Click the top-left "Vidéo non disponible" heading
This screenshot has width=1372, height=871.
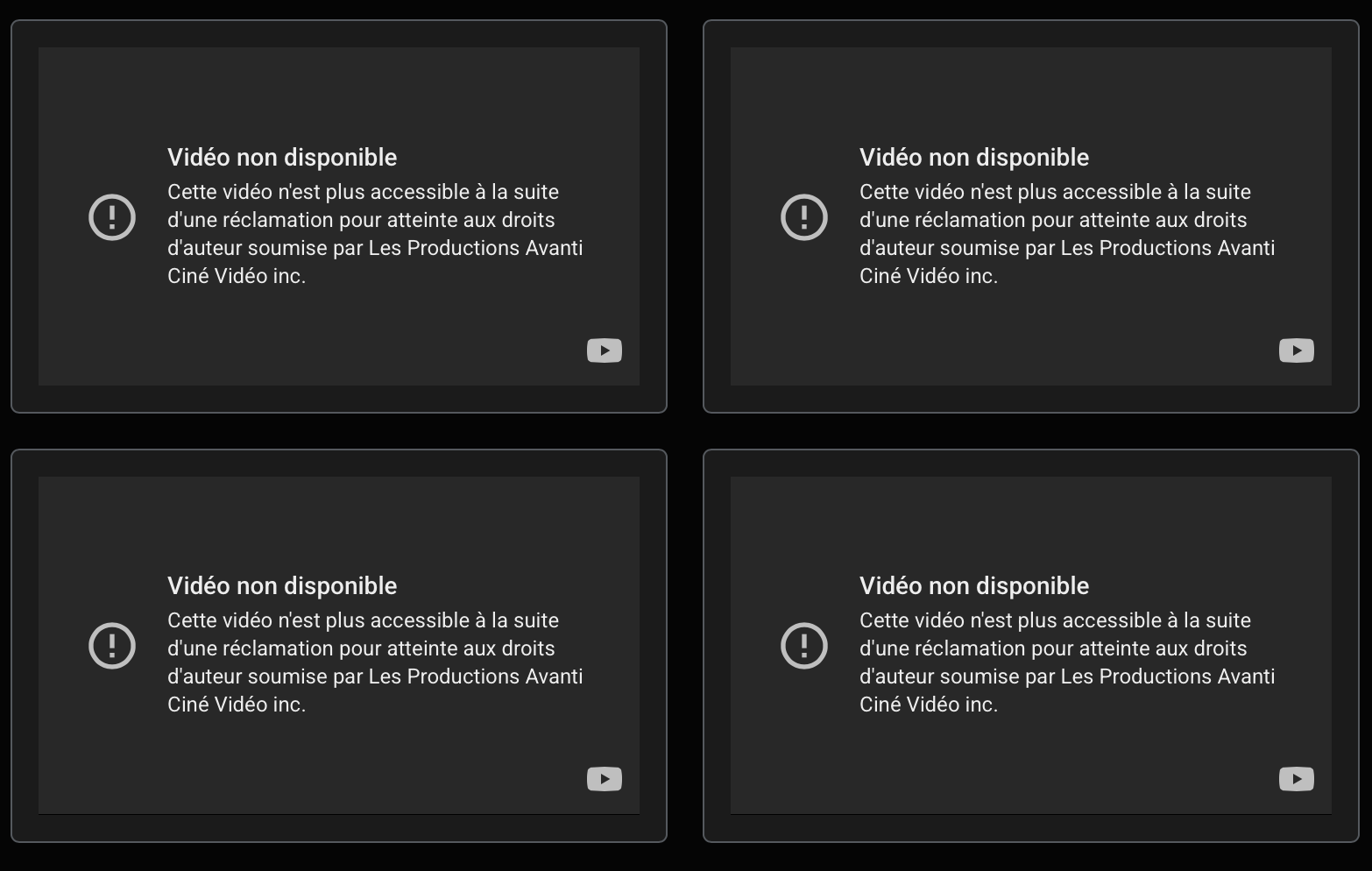point(282,158)
